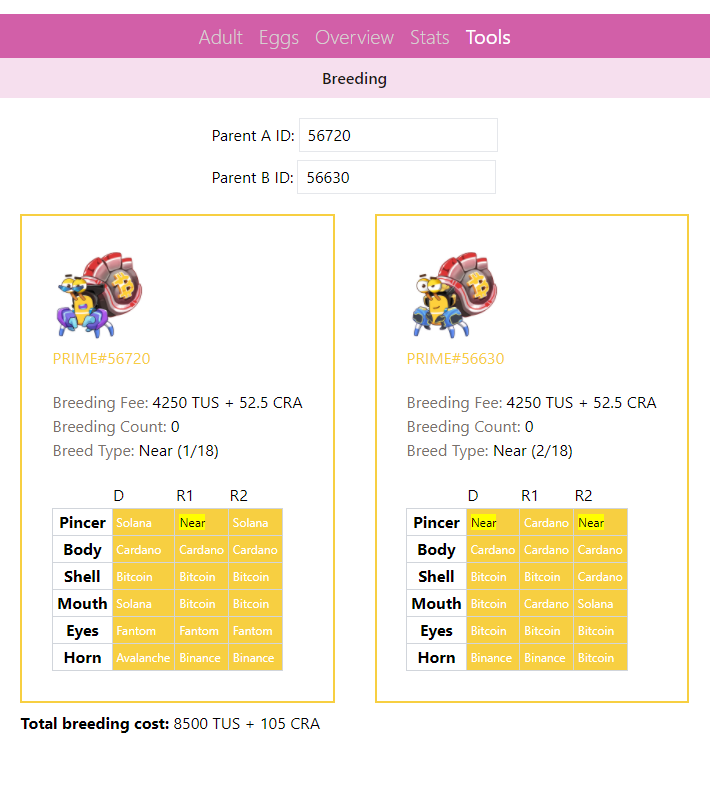Screen dimensions: 710x785
Task: Click Bitcoin D cell in PRIME#56720 Shell row
Action: (x=143, y=577)
